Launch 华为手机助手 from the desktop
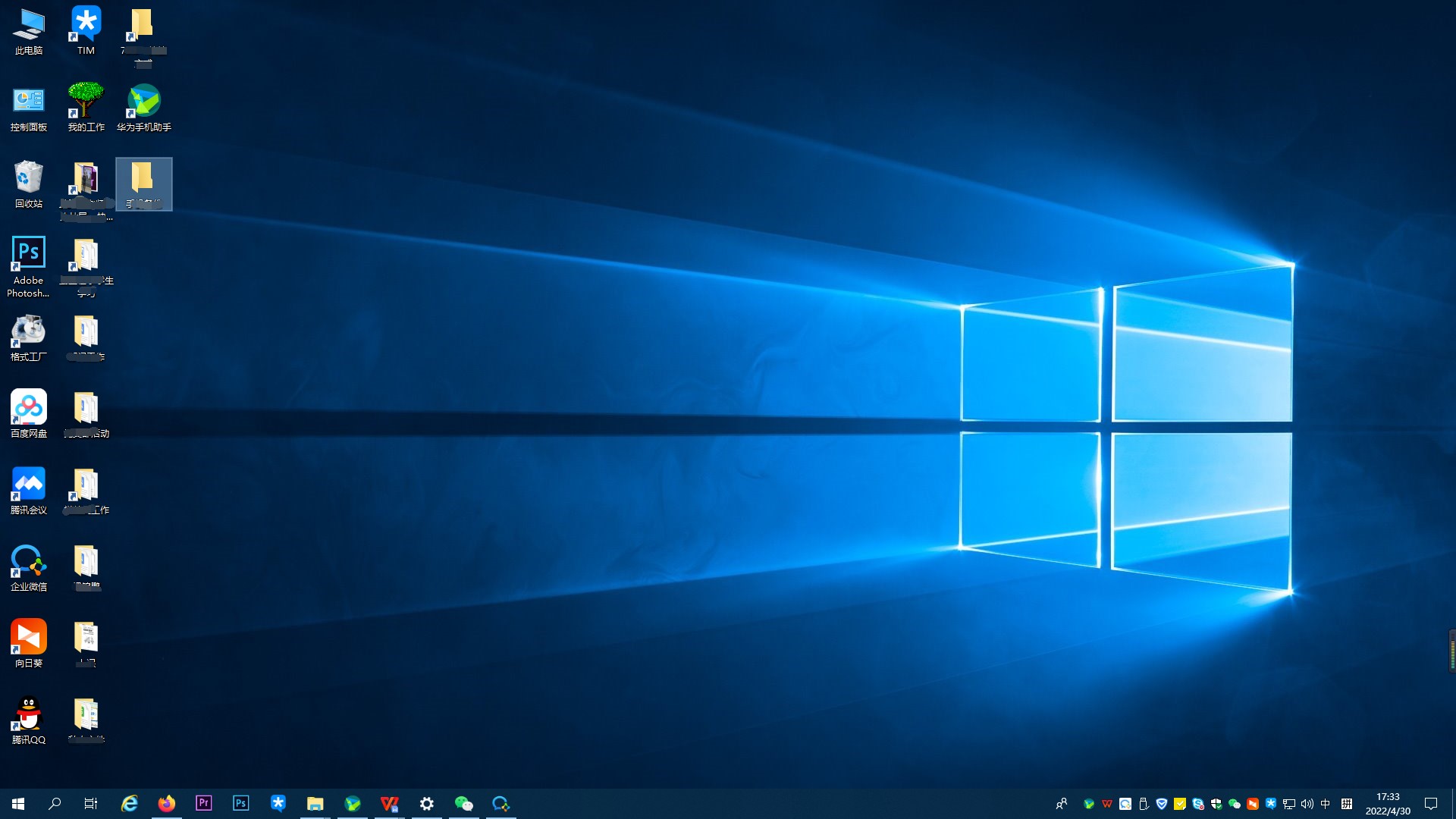Image resolution: width=1456 pixels, height=819 pixels. click(143, 108)
